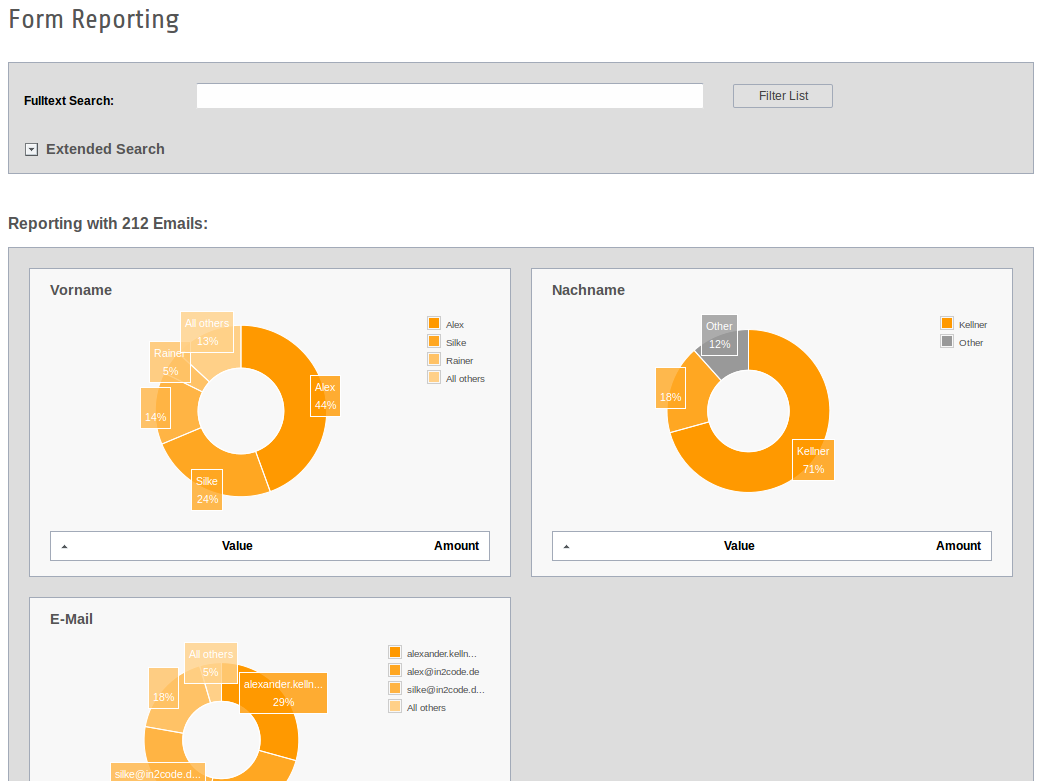Screen dimensions: 1045x781
Task: Sort Vorname table by Value header
Action: 237,546
